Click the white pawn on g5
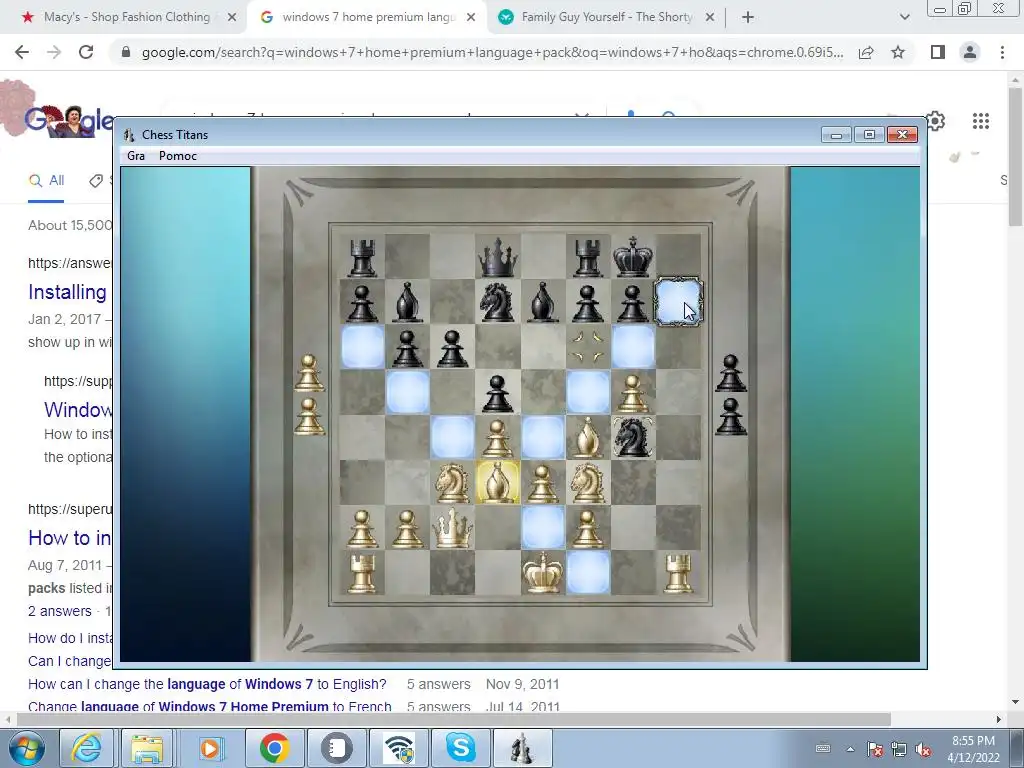Viewport: 1024px width, 768px height. pyautogui.click(x=633, y=392)
